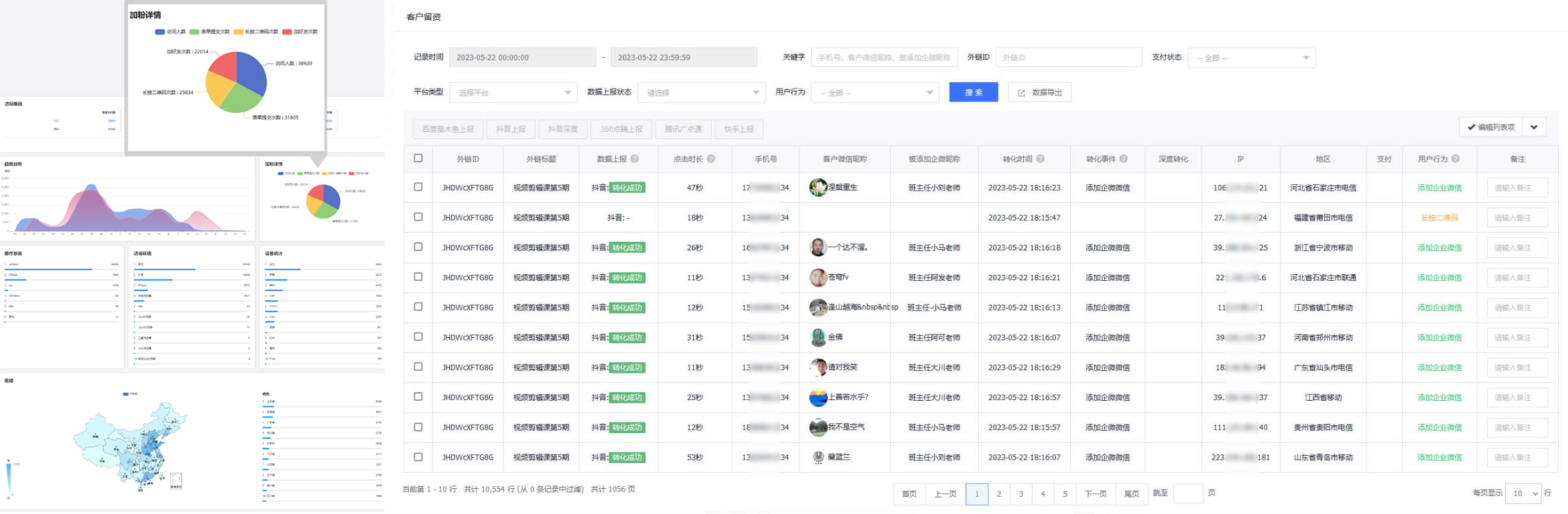Open the 平台类型 platform dropdown
The height and width of the screenshot is (514, 1568).
pyautogui.click(x=513, y=93)
